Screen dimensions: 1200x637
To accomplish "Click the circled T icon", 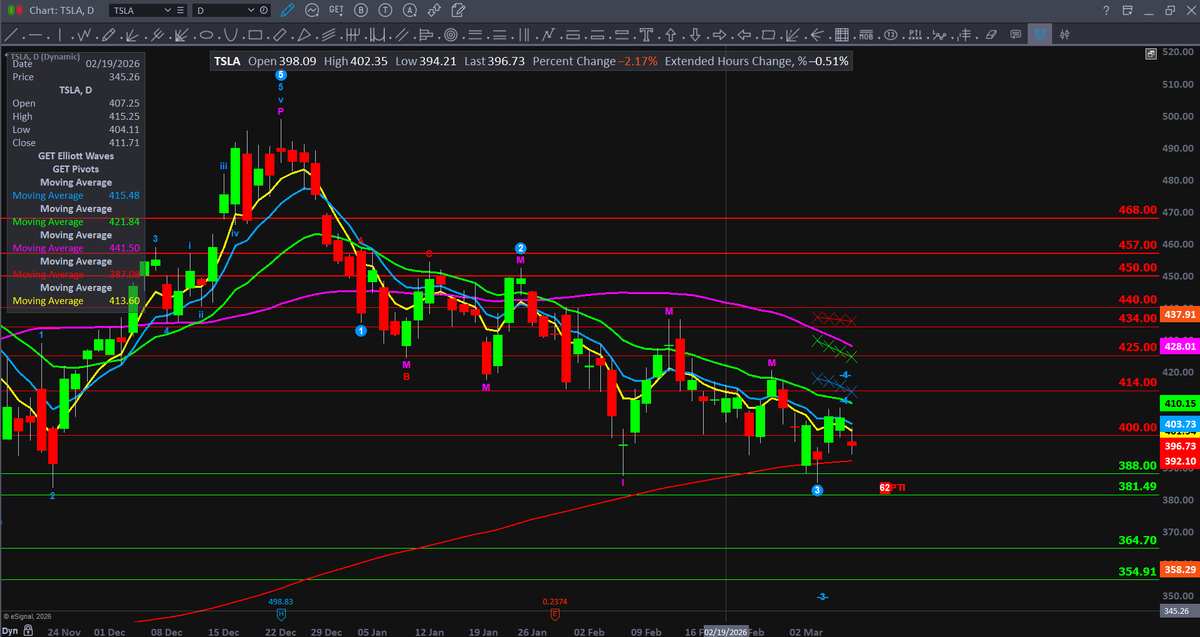I will [x=385, y=10].
